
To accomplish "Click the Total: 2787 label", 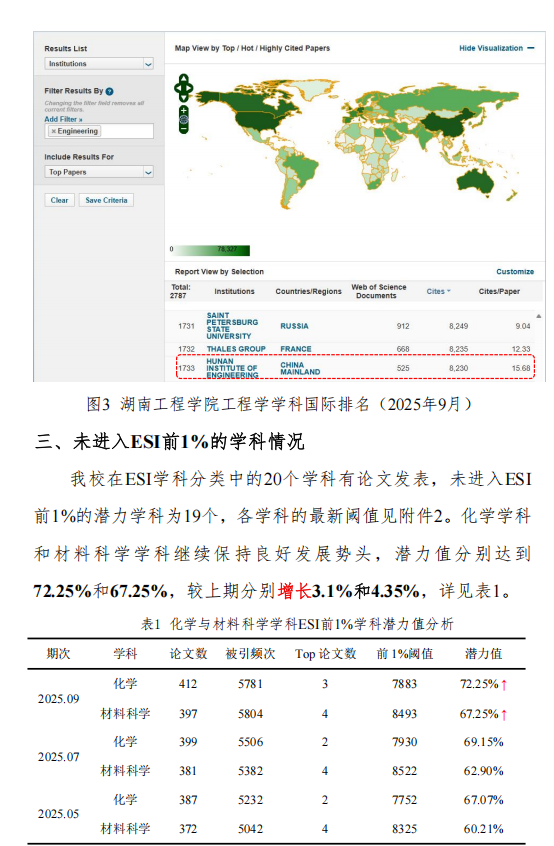I will point(180,291).
